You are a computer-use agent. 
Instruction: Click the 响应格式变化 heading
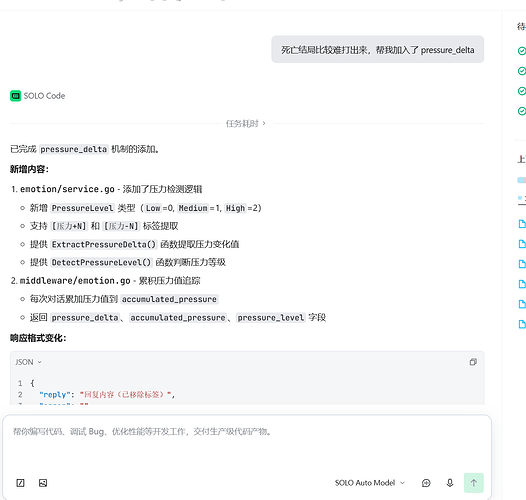click(38, 338)
